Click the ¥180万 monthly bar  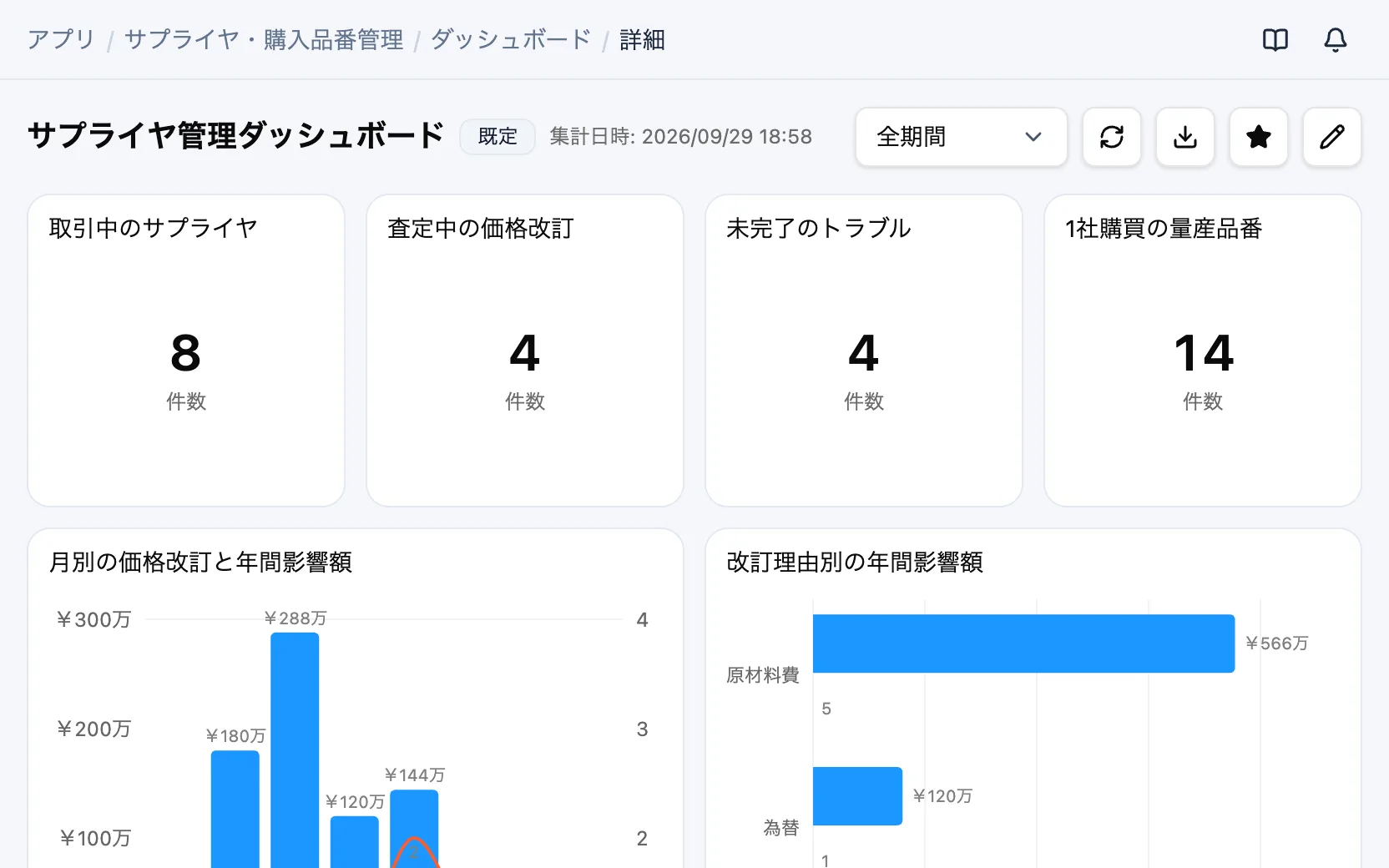pos(235,809)
